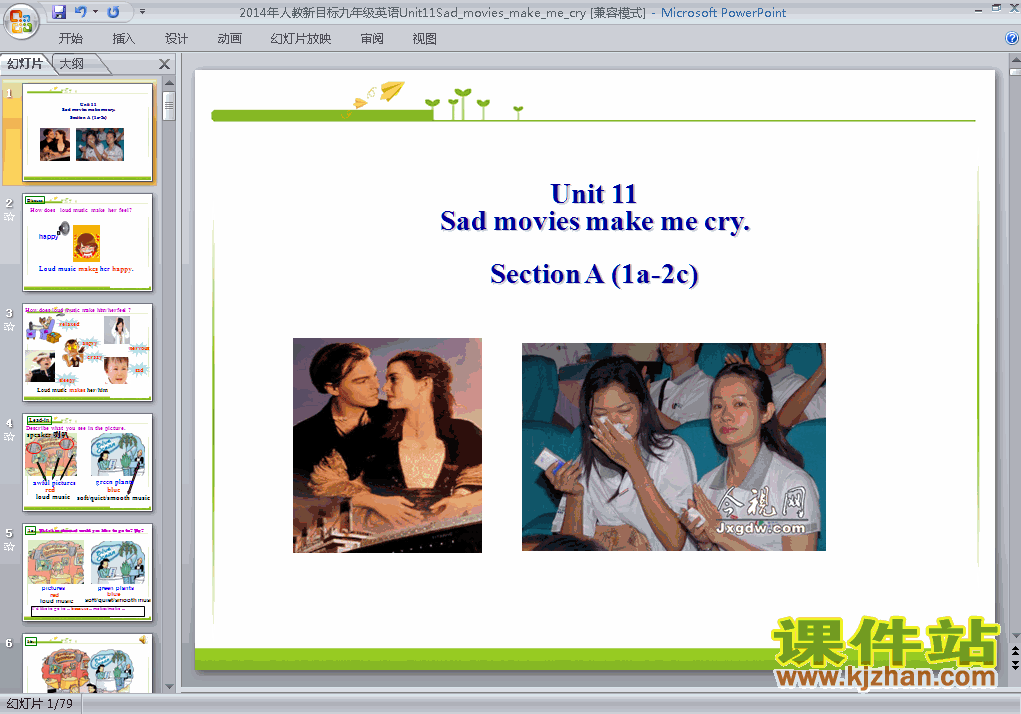This screenshot has height=714, width=1021.
Task: Open the undo history dropdown arrow
Action: coord(95,12)
